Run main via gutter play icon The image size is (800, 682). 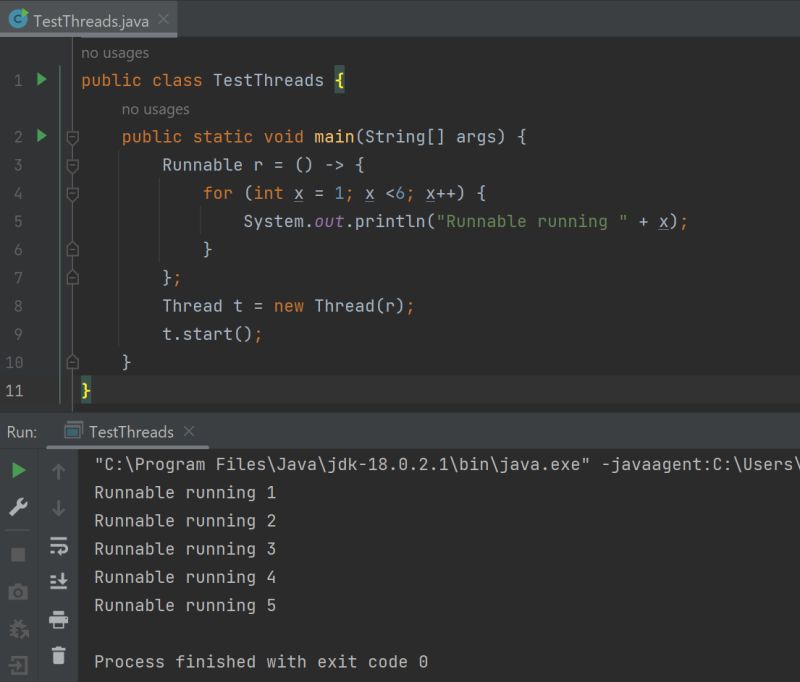40,136
